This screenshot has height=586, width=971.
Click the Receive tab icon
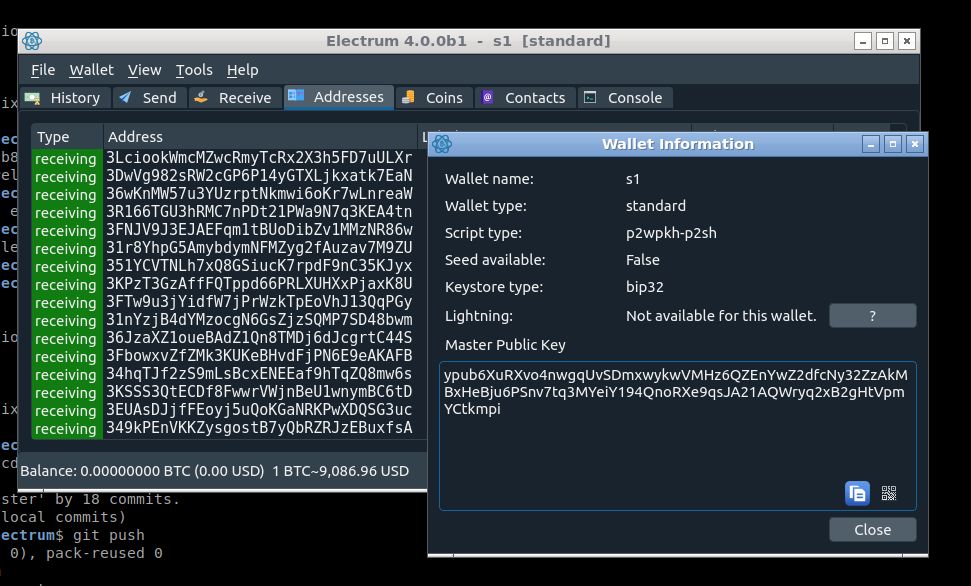201,97
